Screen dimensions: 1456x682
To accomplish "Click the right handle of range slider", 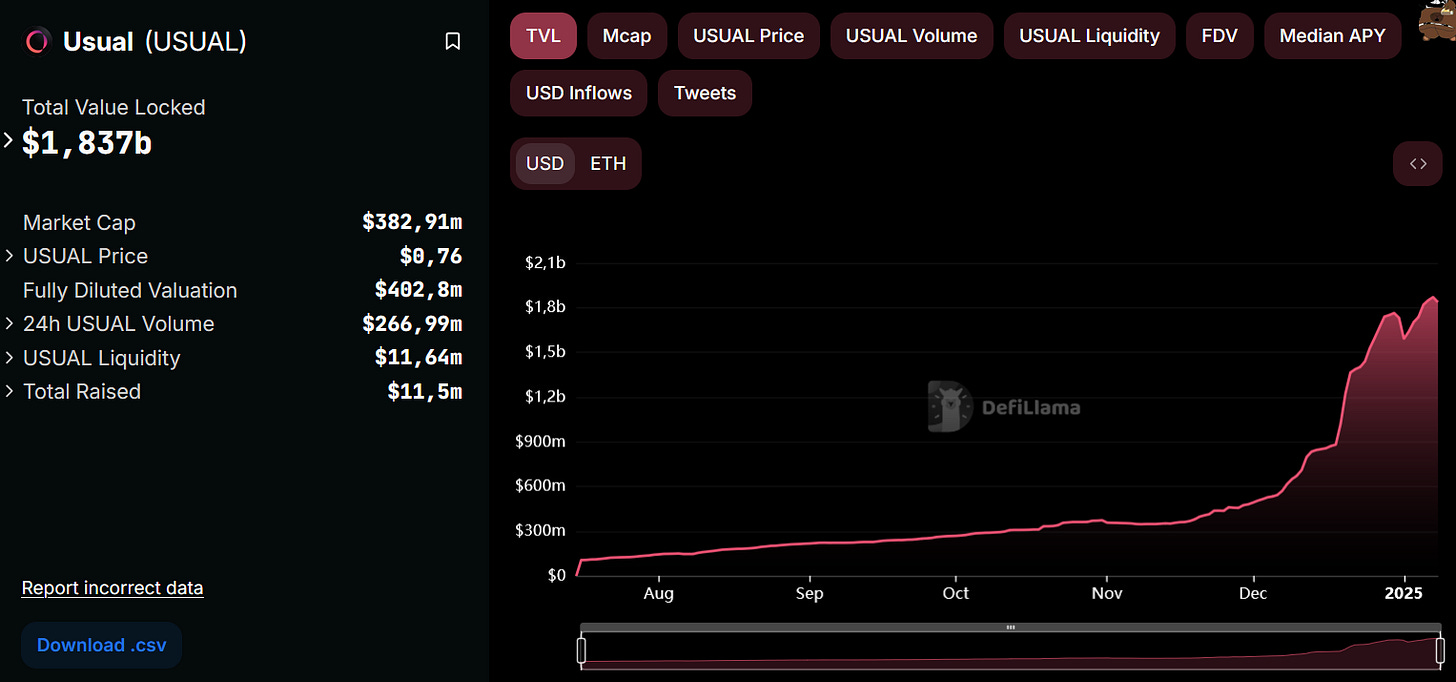I will click(x=1440, y=650).
